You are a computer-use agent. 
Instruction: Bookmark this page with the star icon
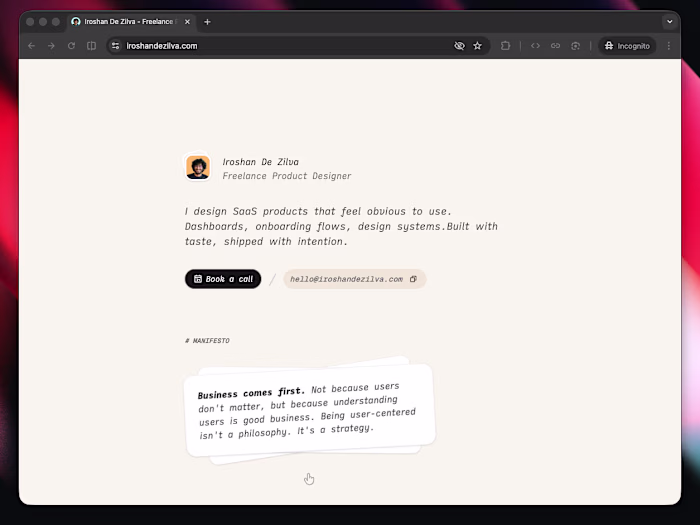[x=478, y=46]
